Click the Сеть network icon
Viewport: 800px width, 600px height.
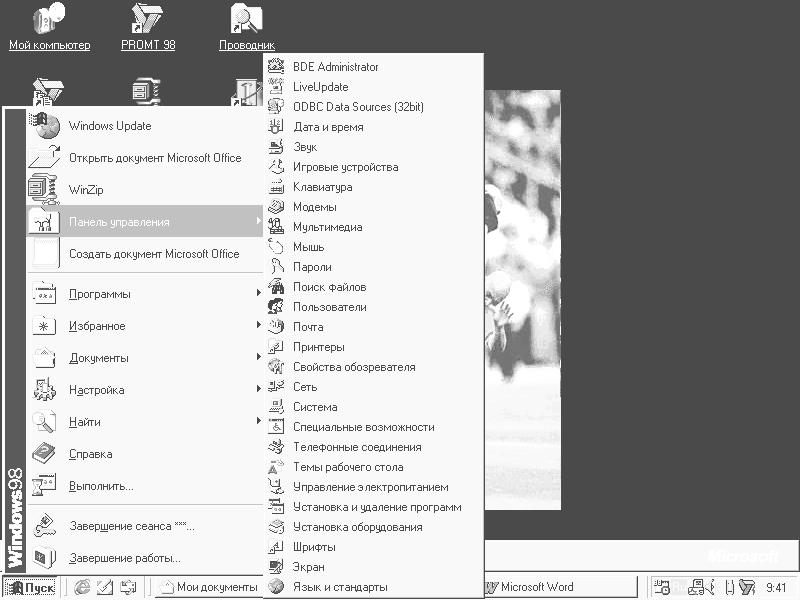276,387
